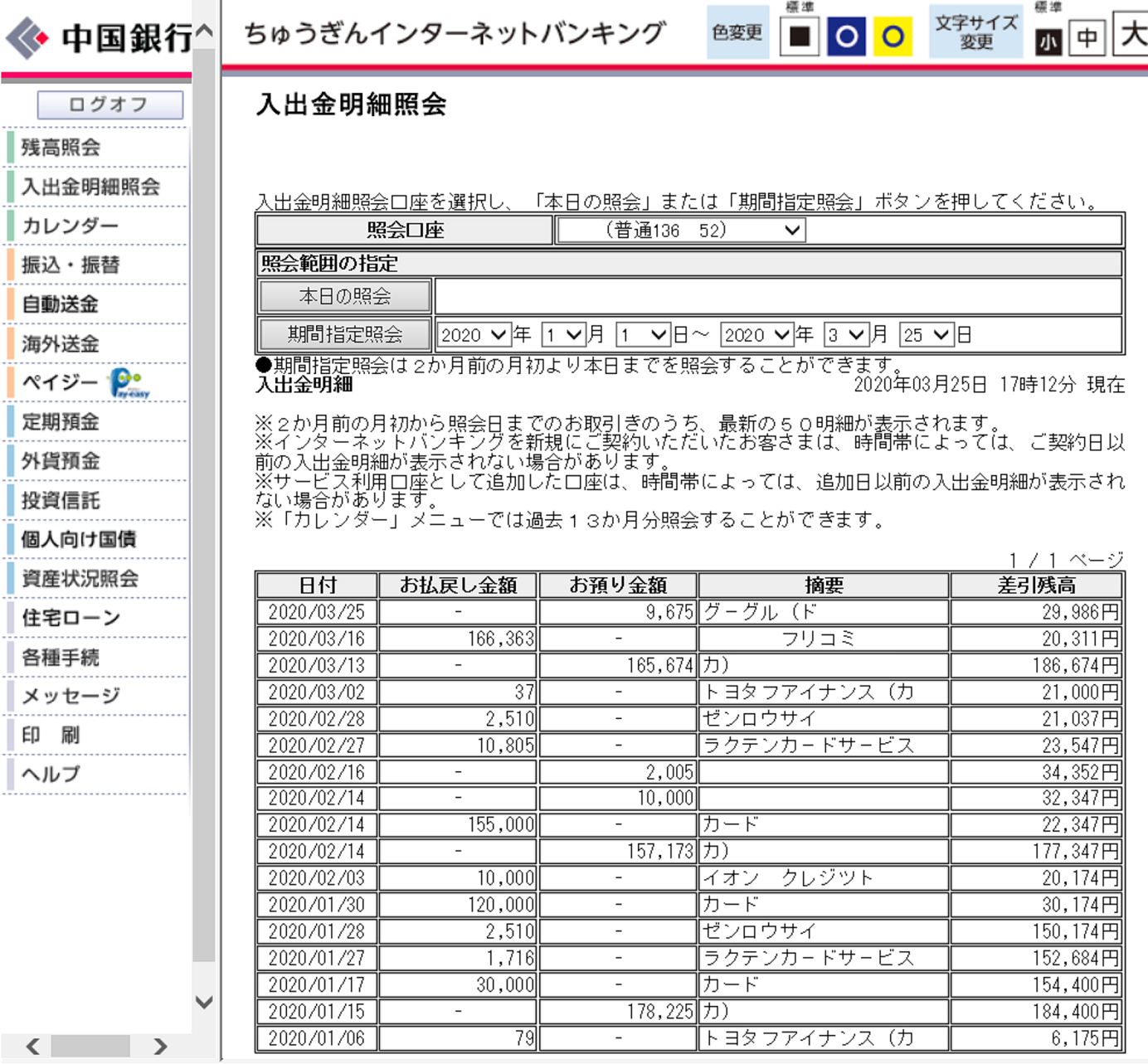Click the ログオフ button
1148x1064 pixels.
tap(109, 104)
